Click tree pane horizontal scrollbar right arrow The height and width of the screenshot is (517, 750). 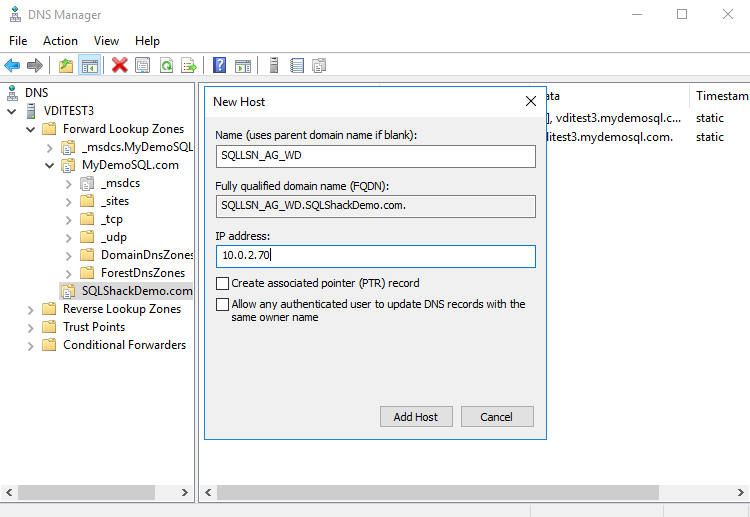coord(185,492)
